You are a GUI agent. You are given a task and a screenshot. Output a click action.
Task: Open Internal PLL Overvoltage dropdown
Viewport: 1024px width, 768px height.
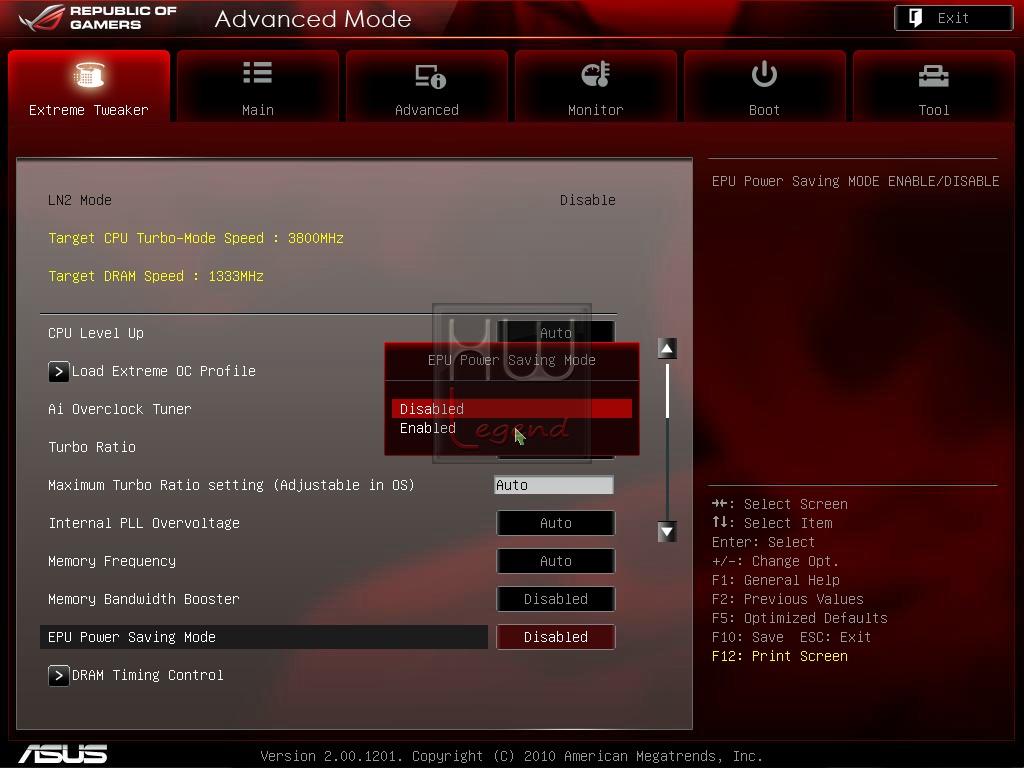coord(556,523)
